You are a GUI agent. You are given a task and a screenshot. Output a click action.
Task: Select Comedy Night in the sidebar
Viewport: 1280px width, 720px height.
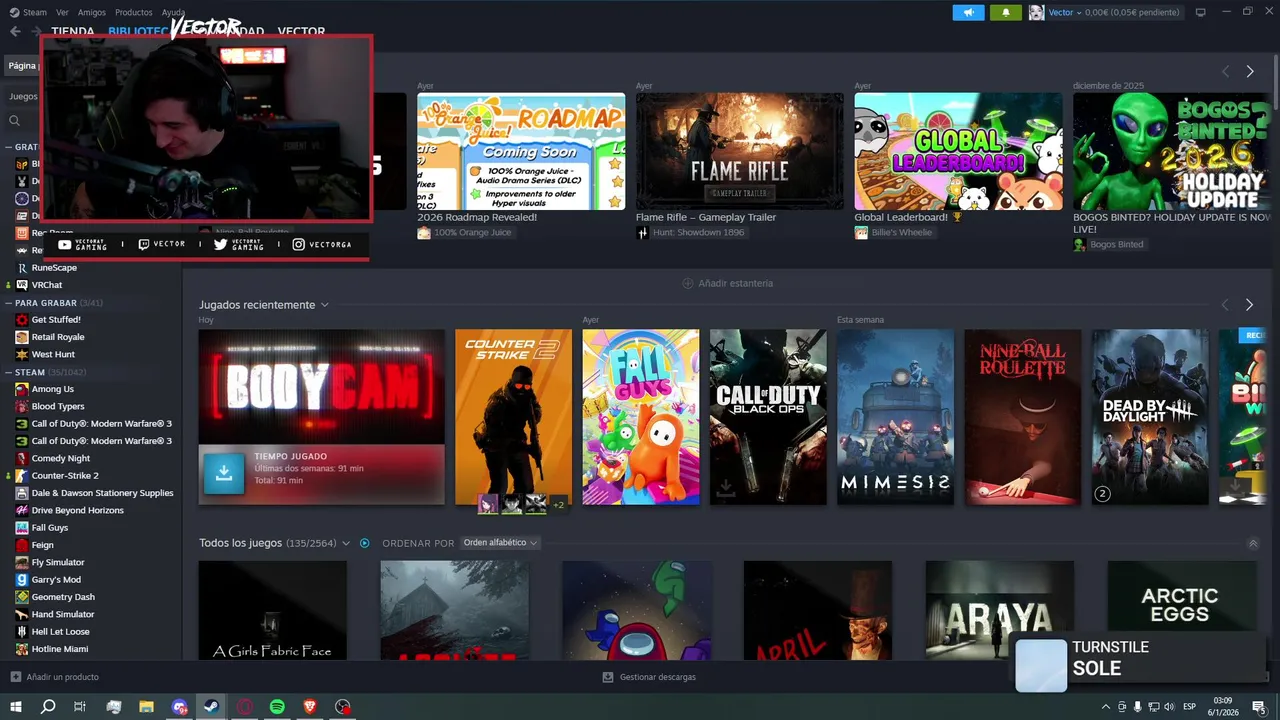point(61,458)
